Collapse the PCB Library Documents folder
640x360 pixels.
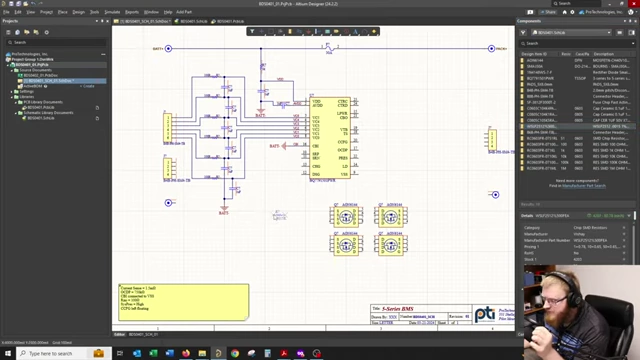[16, 102]
